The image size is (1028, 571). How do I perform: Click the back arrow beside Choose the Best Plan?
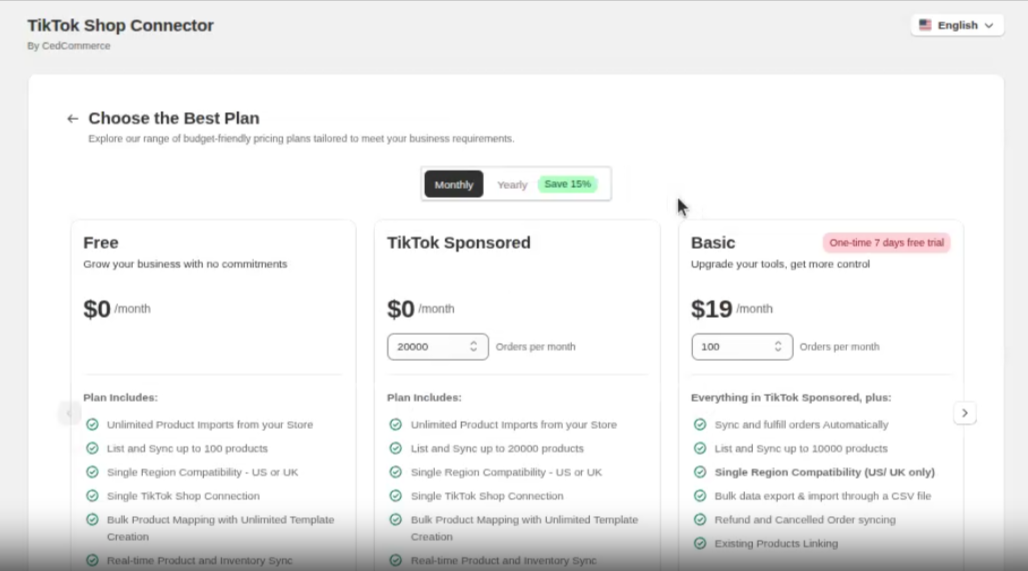tap(72, 118)
